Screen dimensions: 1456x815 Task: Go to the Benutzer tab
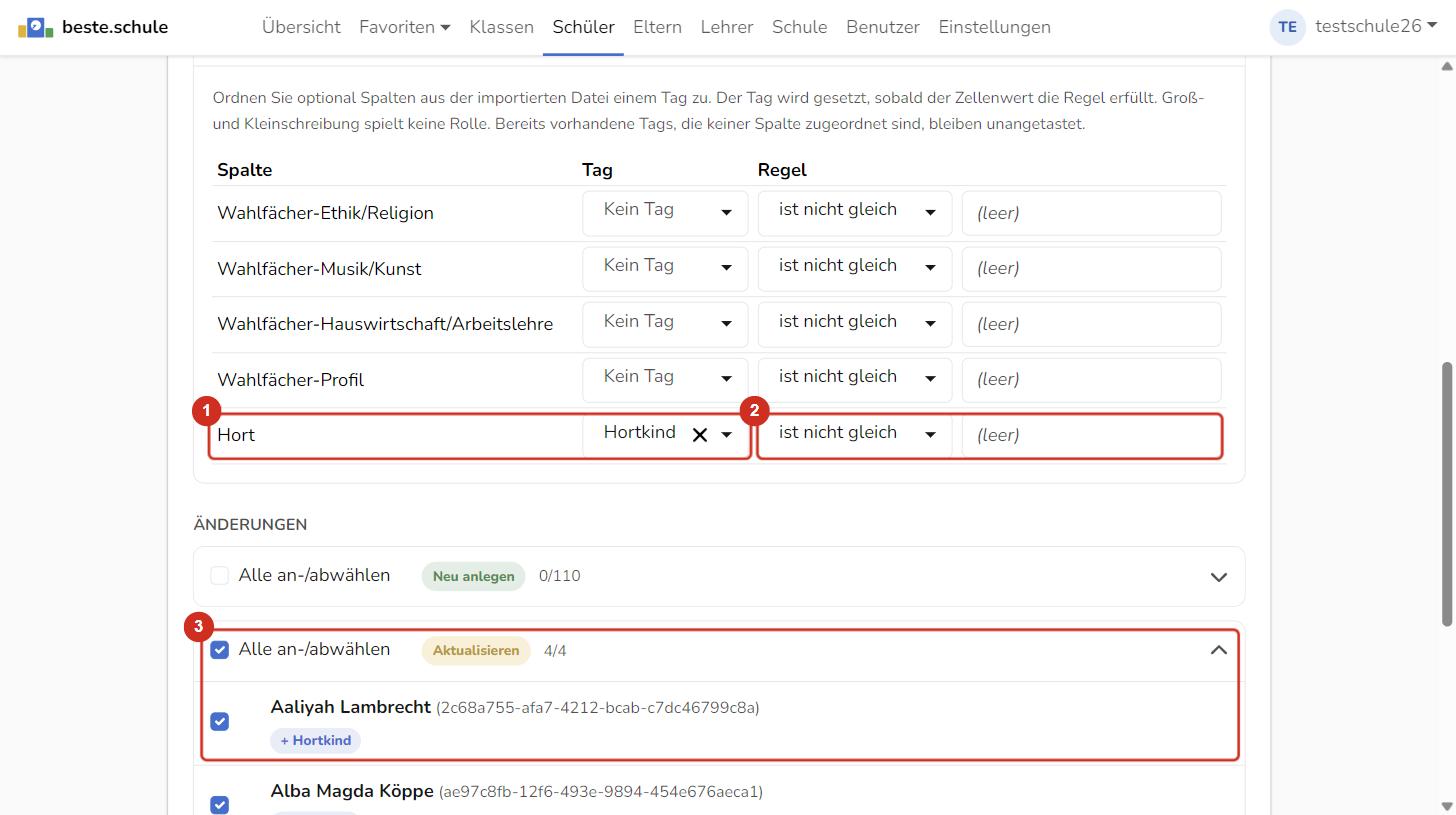click(882, 27)
